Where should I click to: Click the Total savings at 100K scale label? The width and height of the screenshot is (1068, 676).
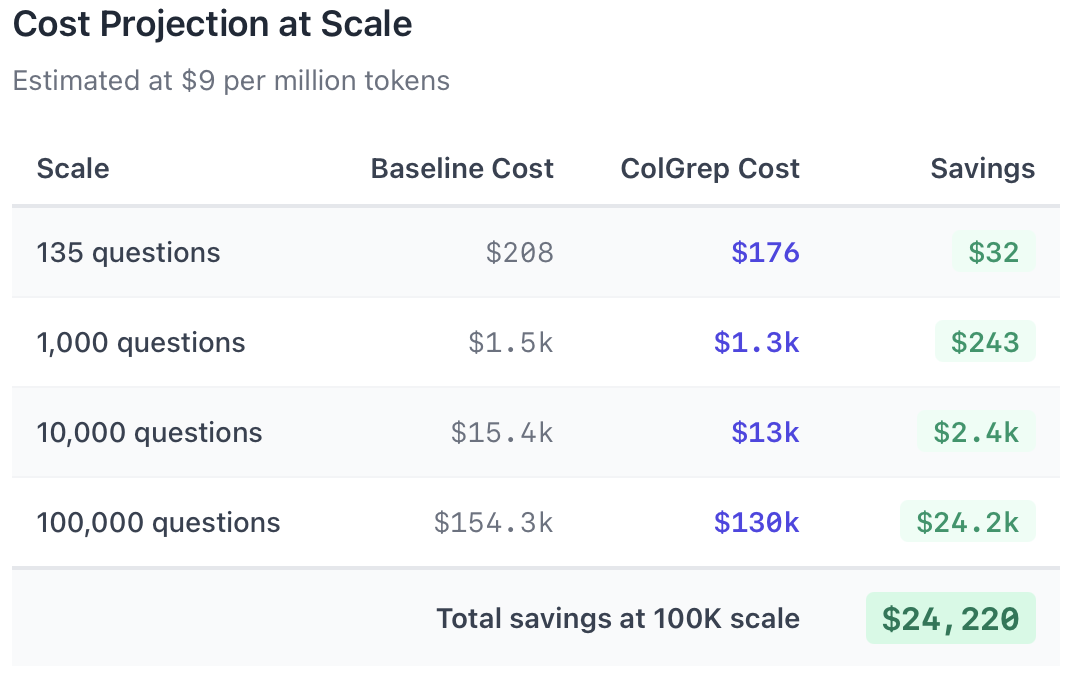617,619
